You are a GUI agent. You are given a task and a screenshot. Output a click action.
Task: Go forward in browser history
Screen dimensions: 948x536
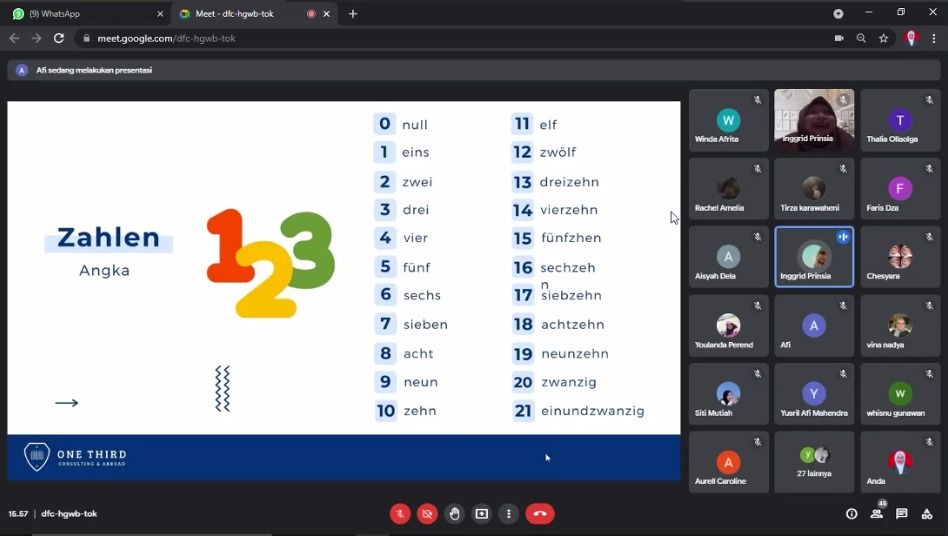point(37,38)
